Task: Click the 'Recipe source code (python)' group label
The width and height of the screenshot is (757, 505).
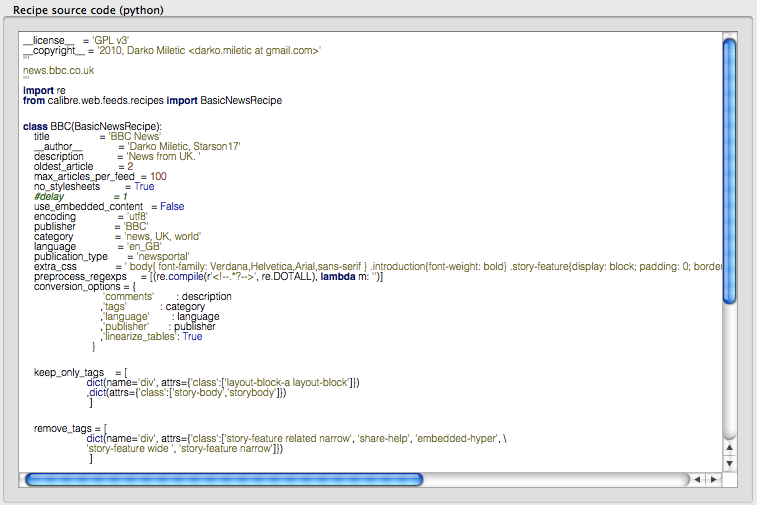Action: pos(88,10)
